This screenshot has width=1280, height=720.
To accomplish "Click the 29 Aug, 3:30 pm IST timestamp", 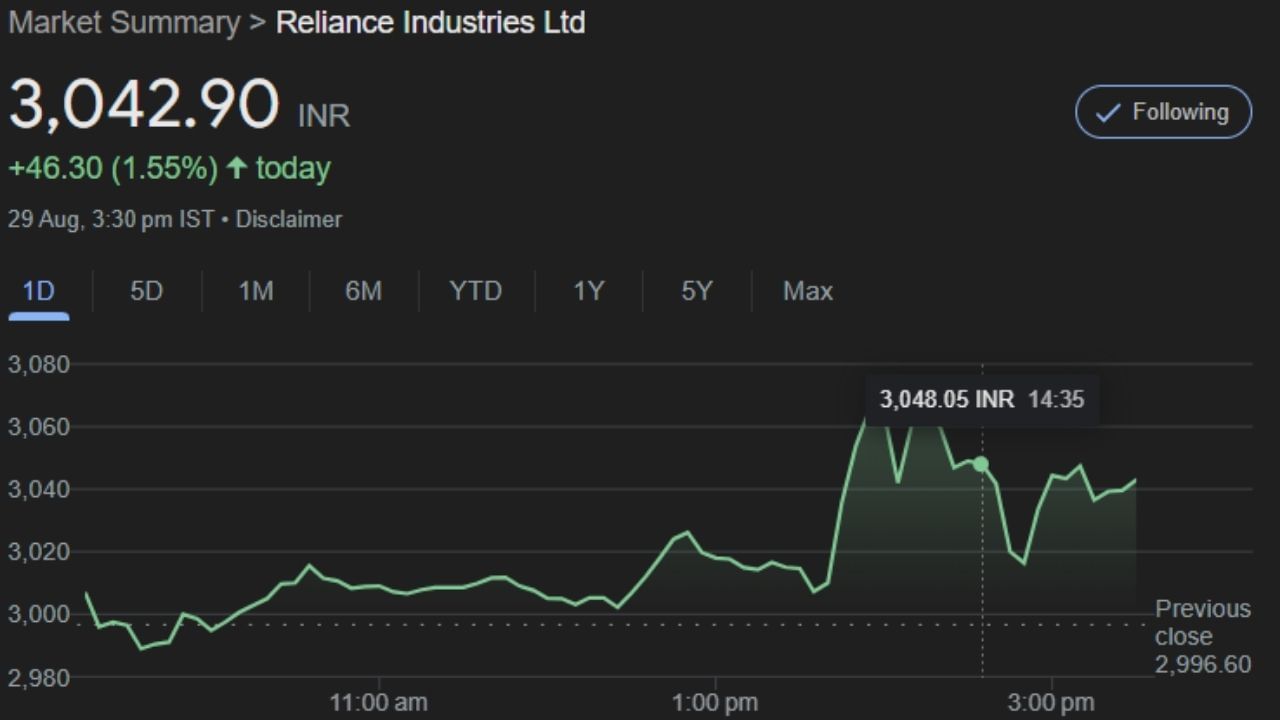I will (111, 219).
